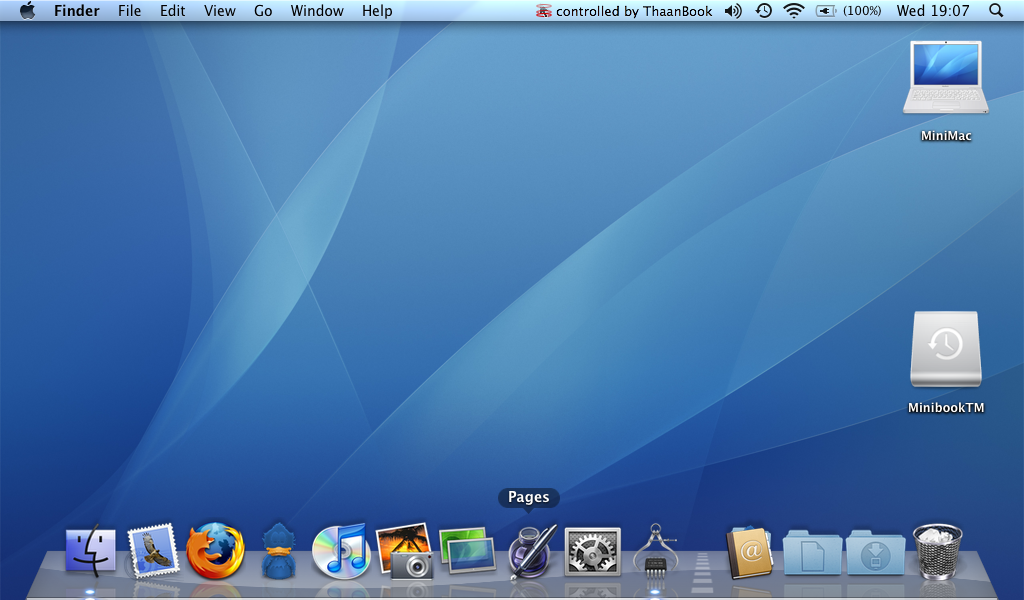Open the Downloads stack folder
Viewport: 1024px width, 600px height.
pos(875,552)
